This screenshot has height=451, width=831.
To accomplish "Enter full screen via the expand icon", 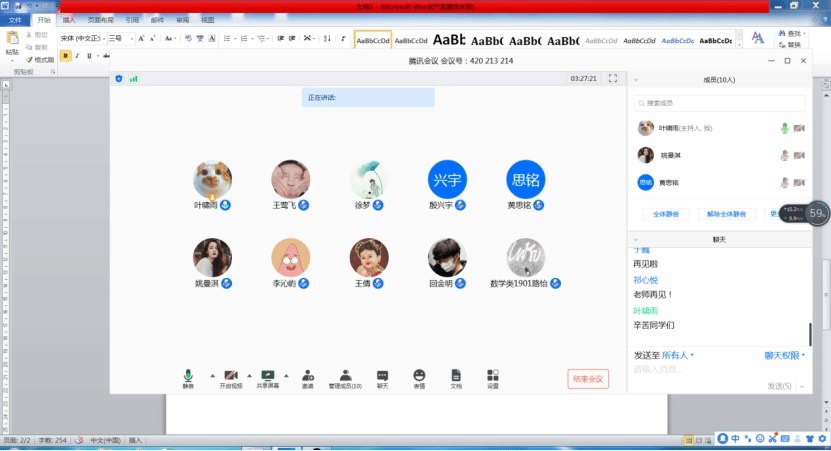I will (613, 78).
